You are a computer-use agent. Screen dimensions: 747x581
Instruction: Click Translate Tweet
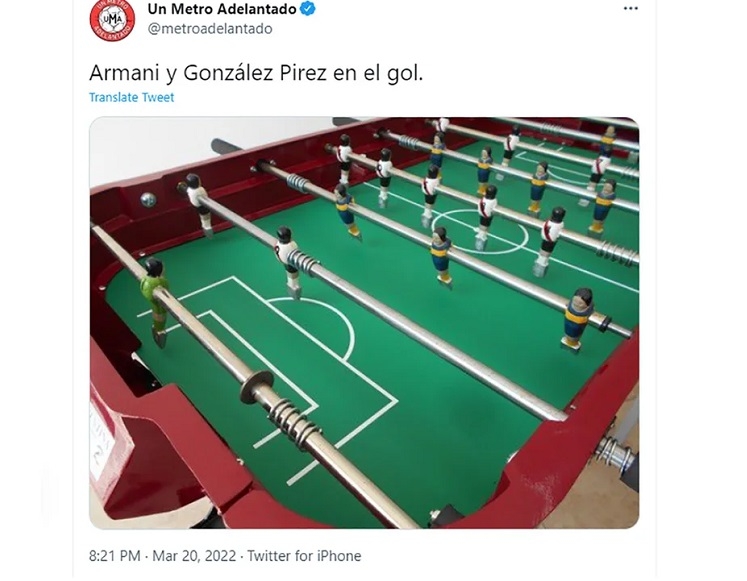coord(131,97)
